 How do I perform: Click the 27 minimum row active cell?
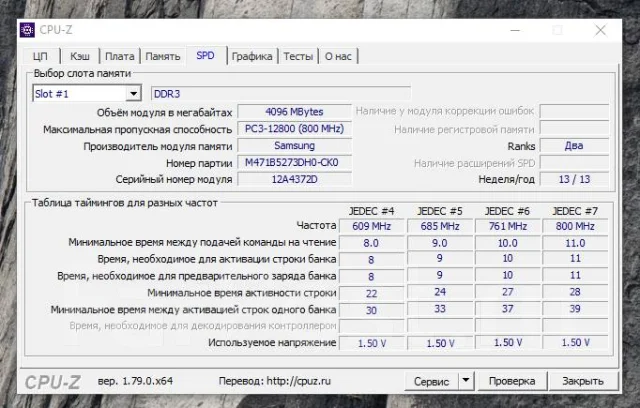coord(508,292)
